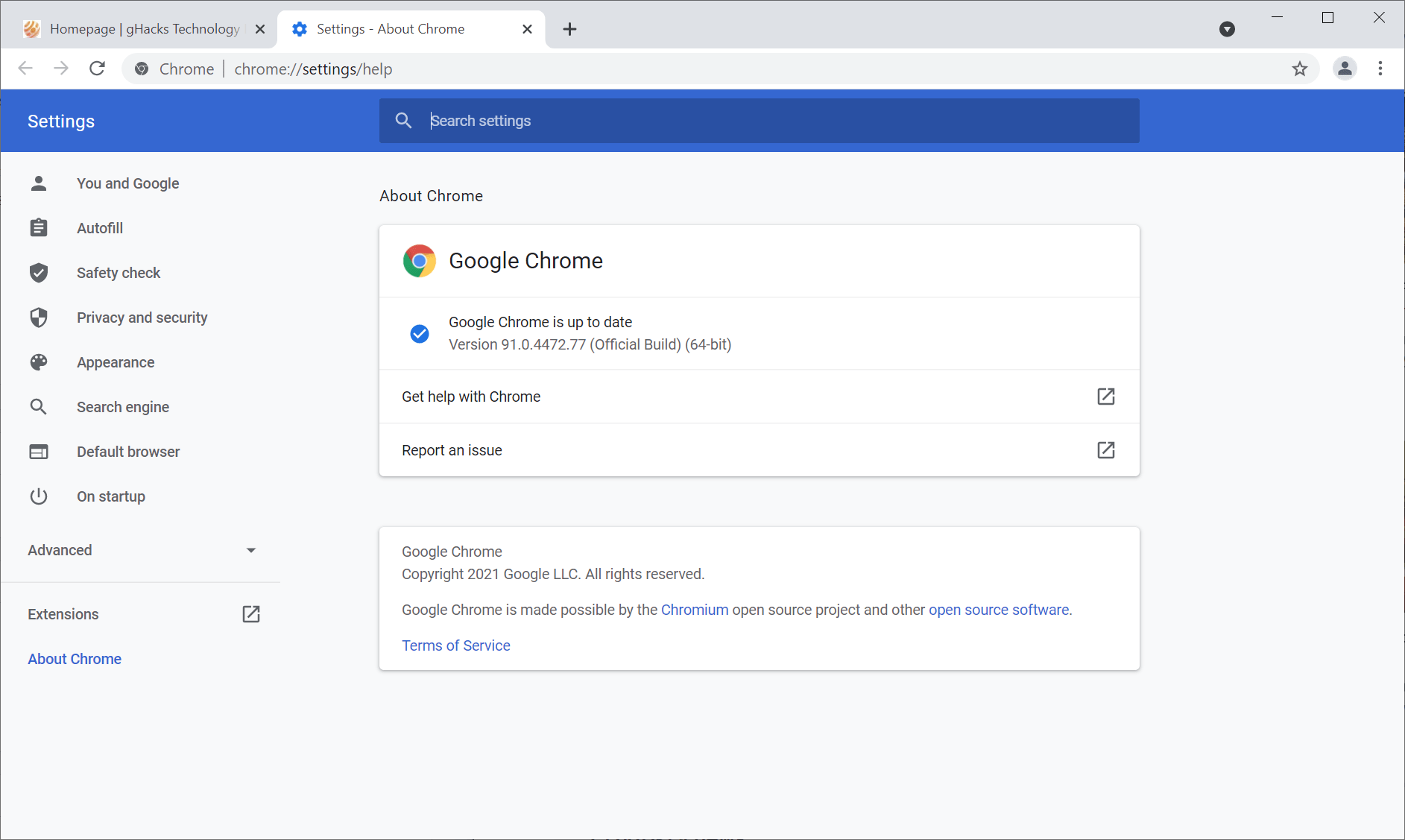
Task: Follow the open source software link
Action: (x=999, y=610)
